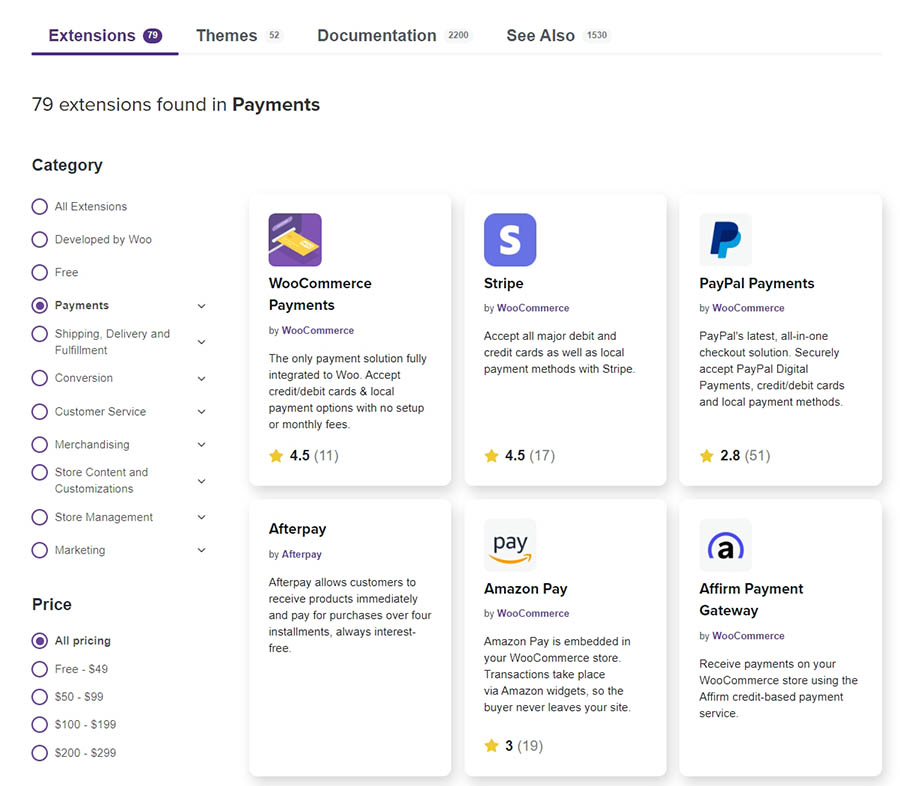The image size is (900, 786).
Task: Expand the Marketing category chevron
Action: [x=201, y=550]
